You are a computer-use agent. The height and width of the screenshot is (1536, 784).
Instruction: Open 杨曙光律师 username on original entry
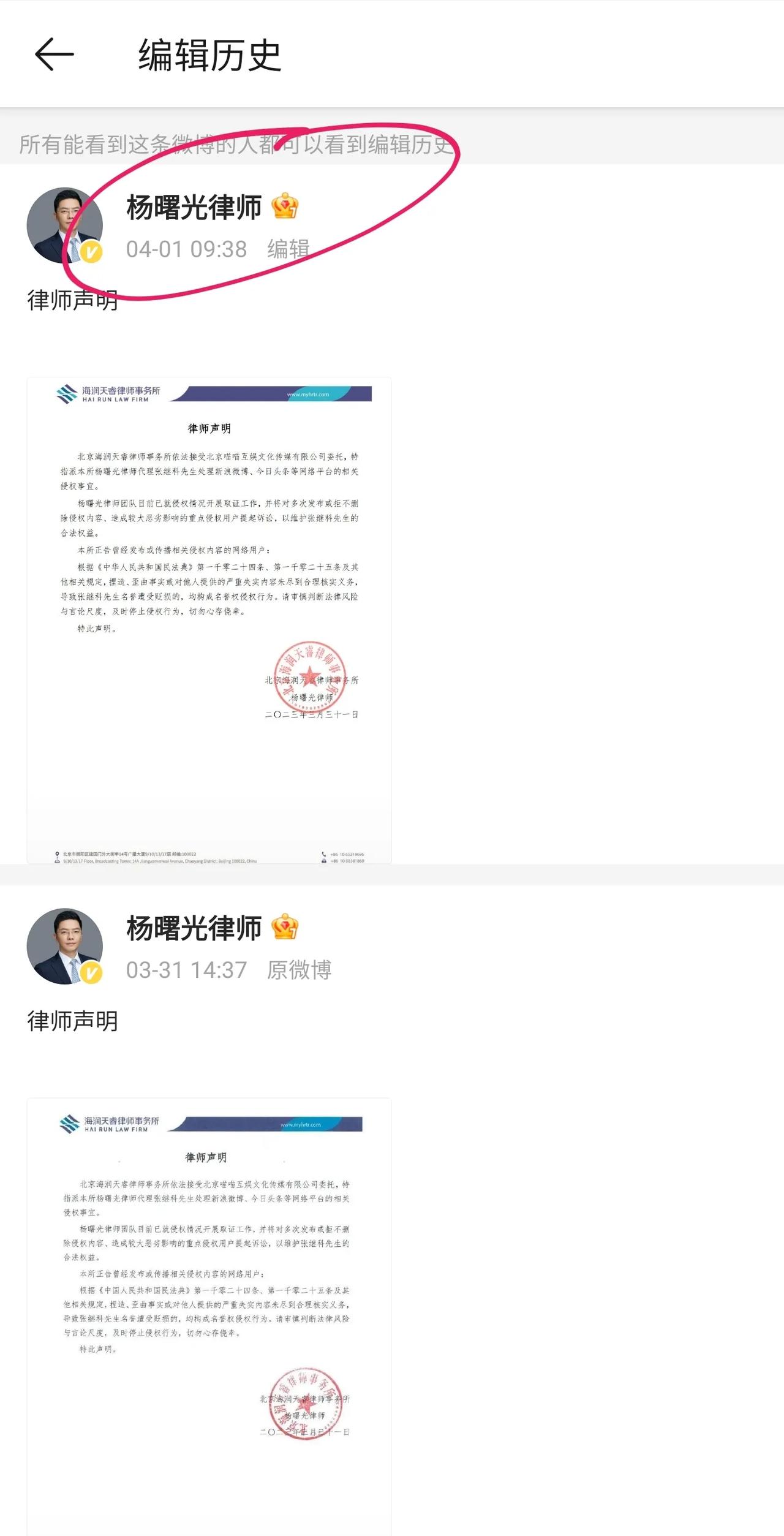194,928
